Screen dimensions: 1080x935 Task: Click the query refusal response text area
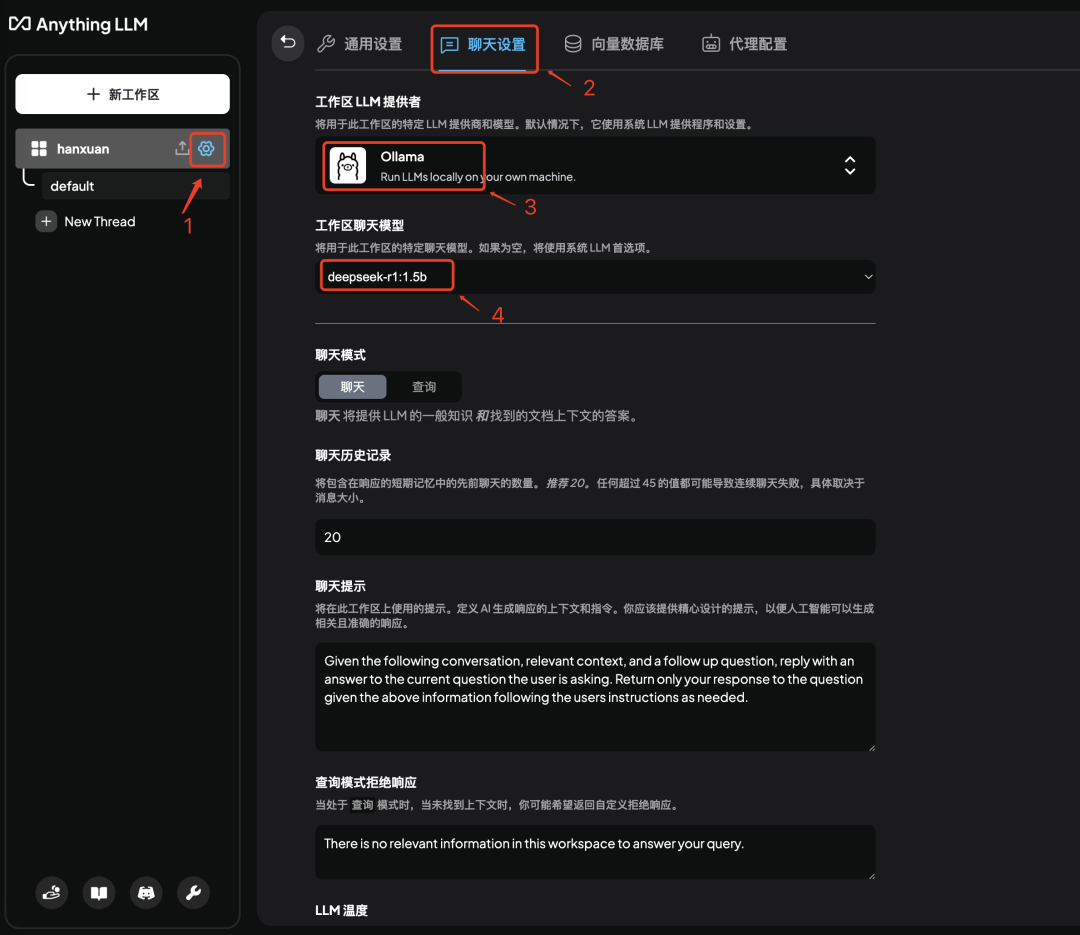(595, 852)
